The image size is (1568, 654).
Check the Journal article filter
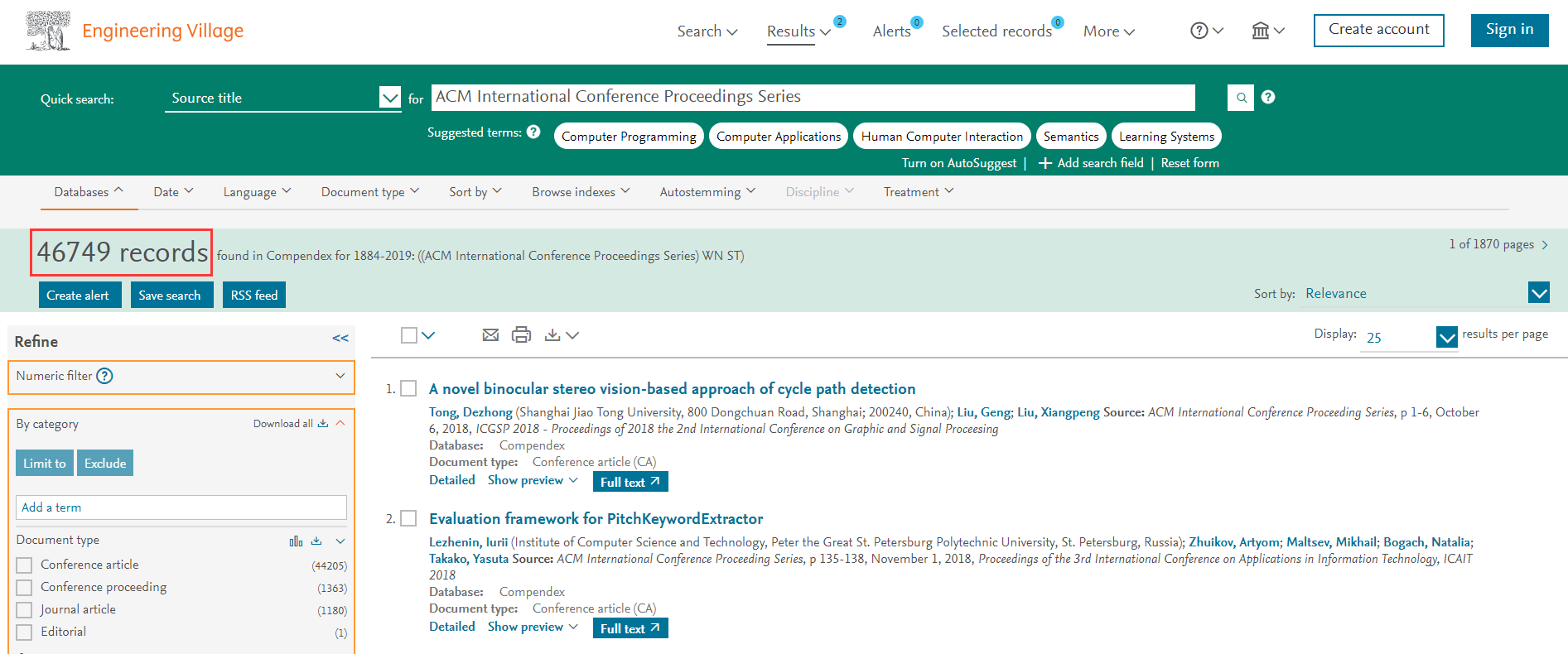(25, 609)
